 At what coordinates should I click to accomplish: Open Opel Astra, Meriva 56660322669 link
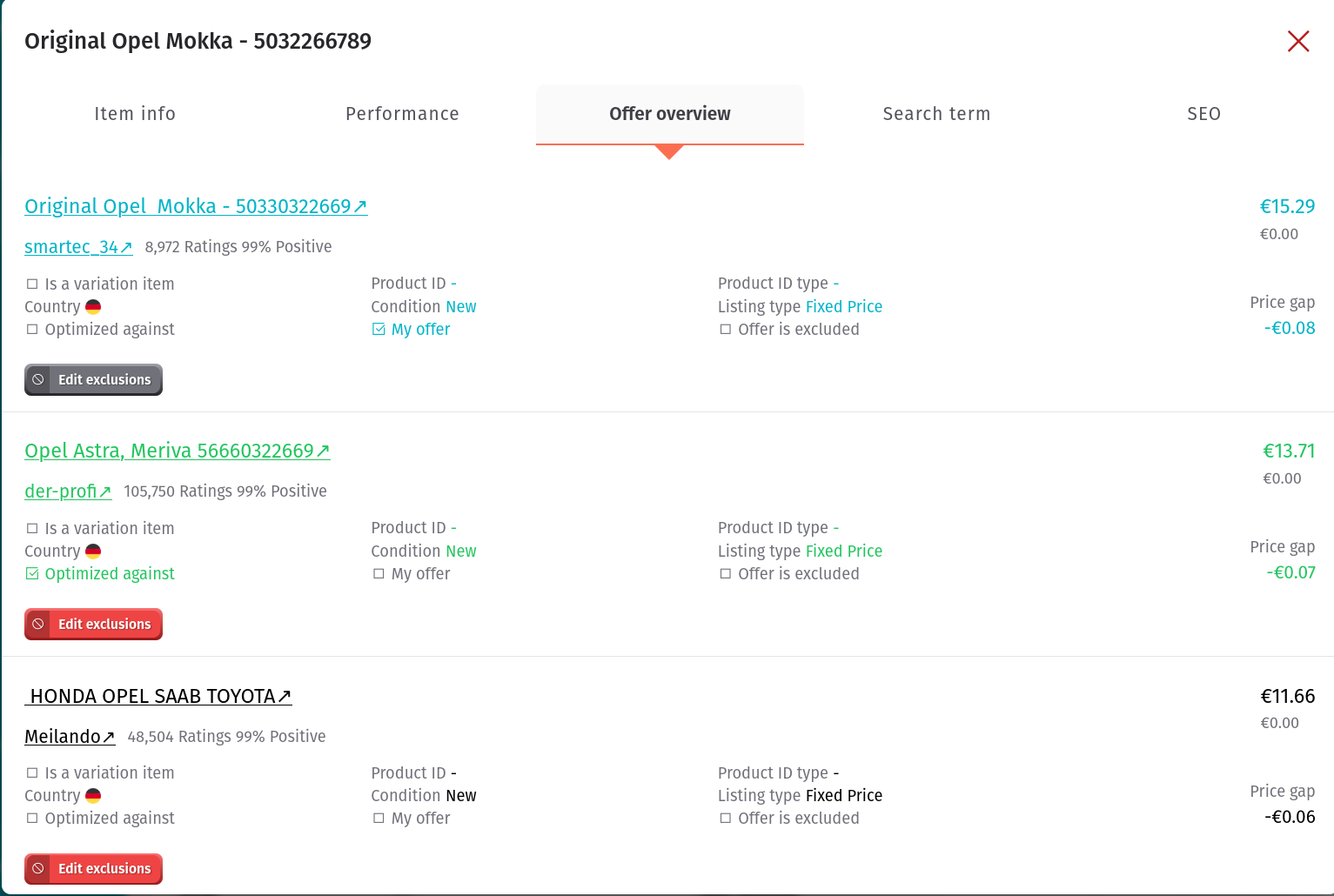point(178,451)
